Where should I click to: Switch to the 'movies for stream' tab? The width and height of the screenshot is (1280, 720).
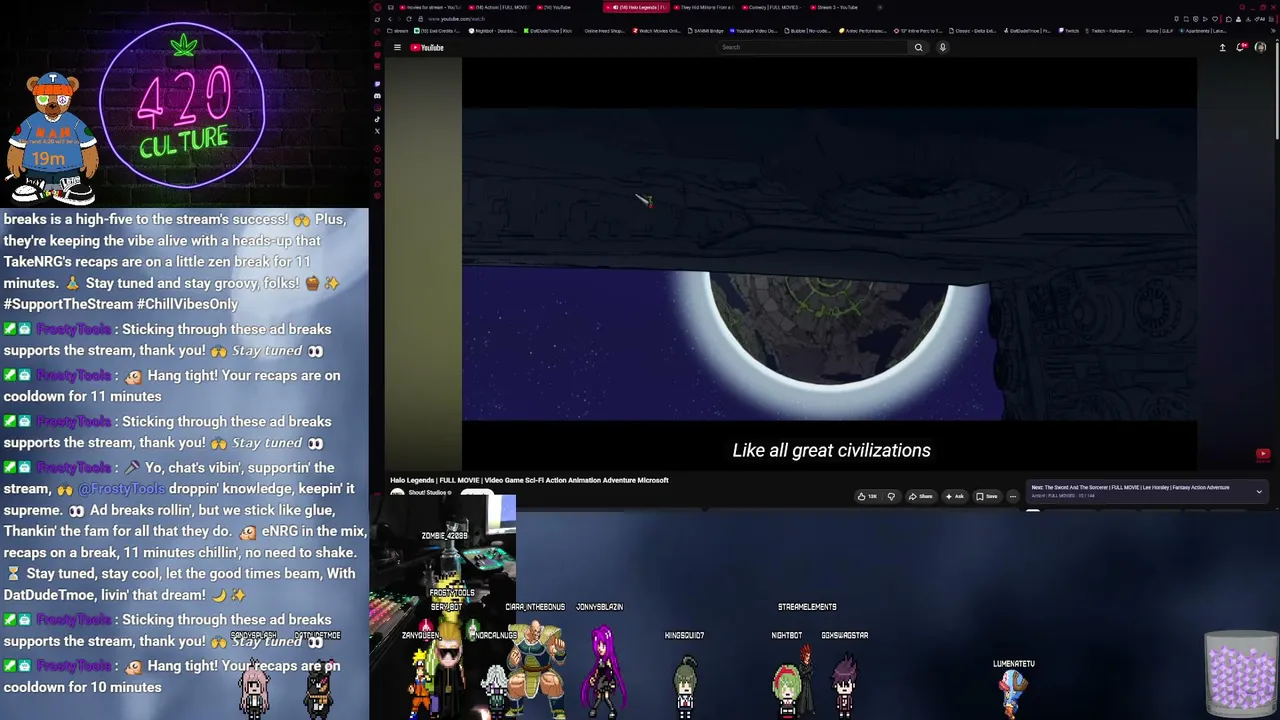(430, 7)
